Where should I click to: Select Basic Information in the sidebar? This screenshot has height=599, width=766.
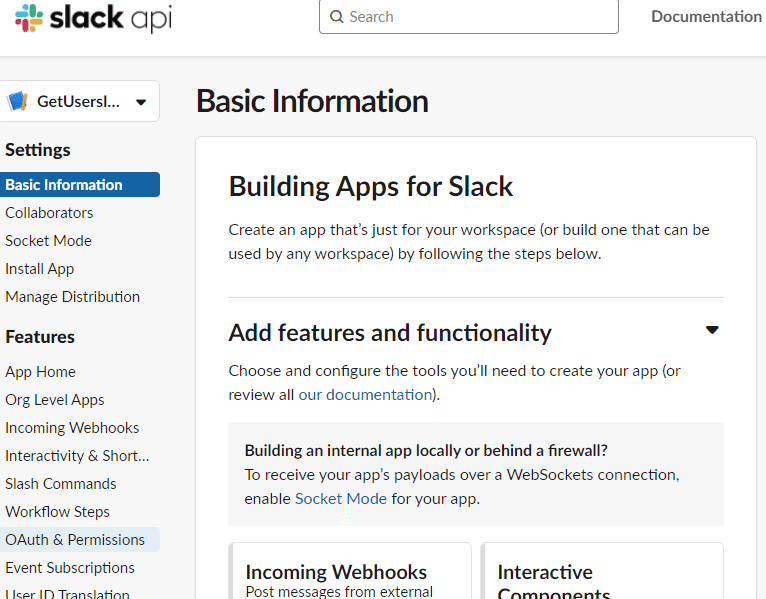(x=80, y=185)
